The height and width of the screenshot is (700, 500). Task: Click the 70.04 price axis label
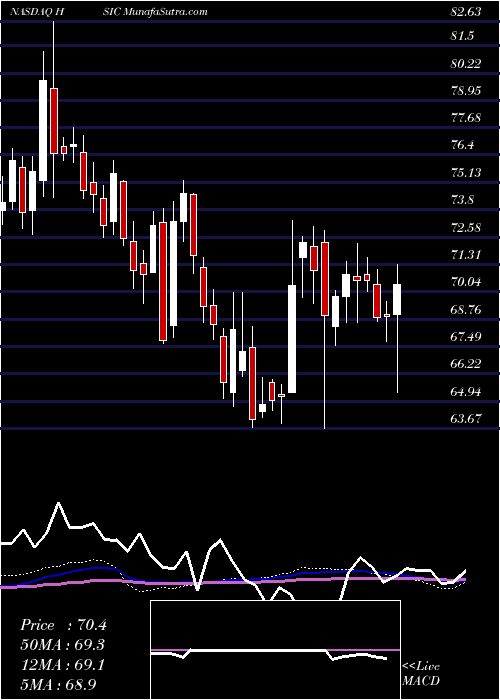click(x=466, y=282)
